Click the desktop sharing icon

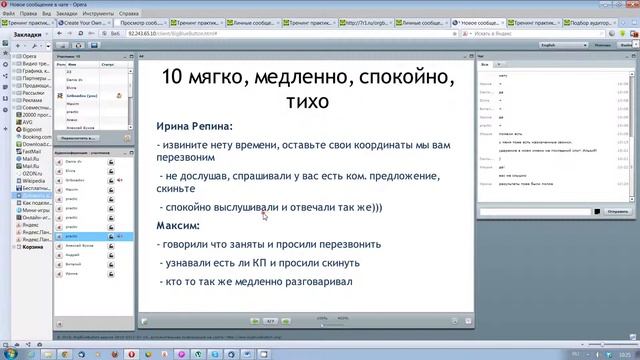point(94,45)
